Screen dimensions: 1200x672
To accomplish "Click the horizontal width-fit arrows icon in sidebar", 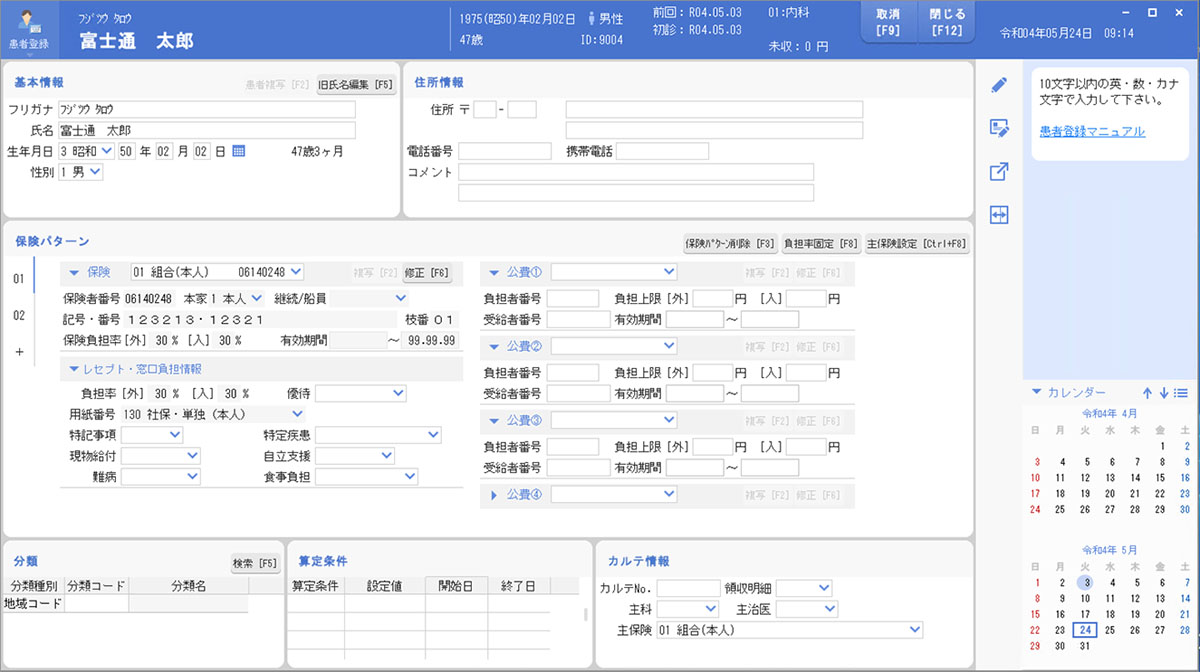I will point(998,215).
